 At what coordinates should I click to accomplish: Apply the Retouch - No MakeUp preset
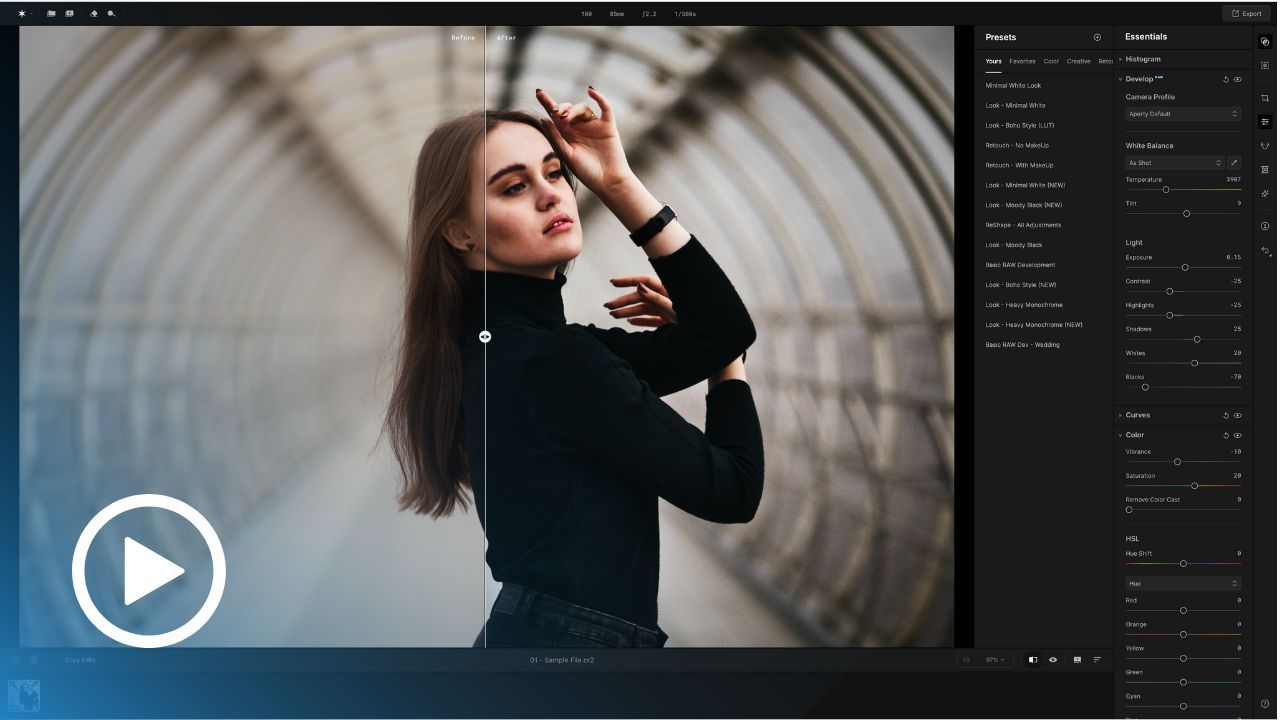1017,145
